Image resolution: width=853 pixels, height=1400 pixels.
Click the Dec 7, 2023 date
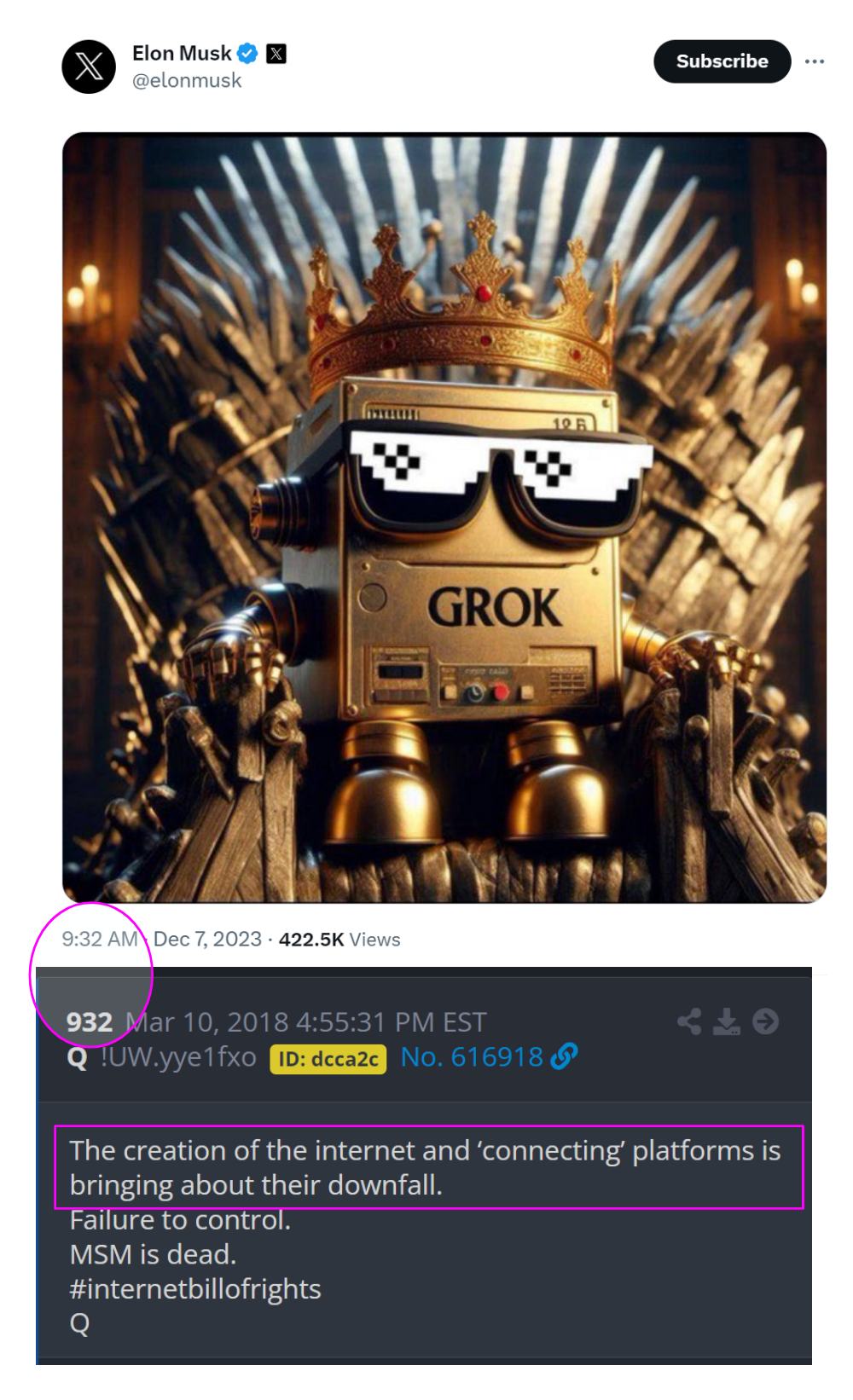207,939
